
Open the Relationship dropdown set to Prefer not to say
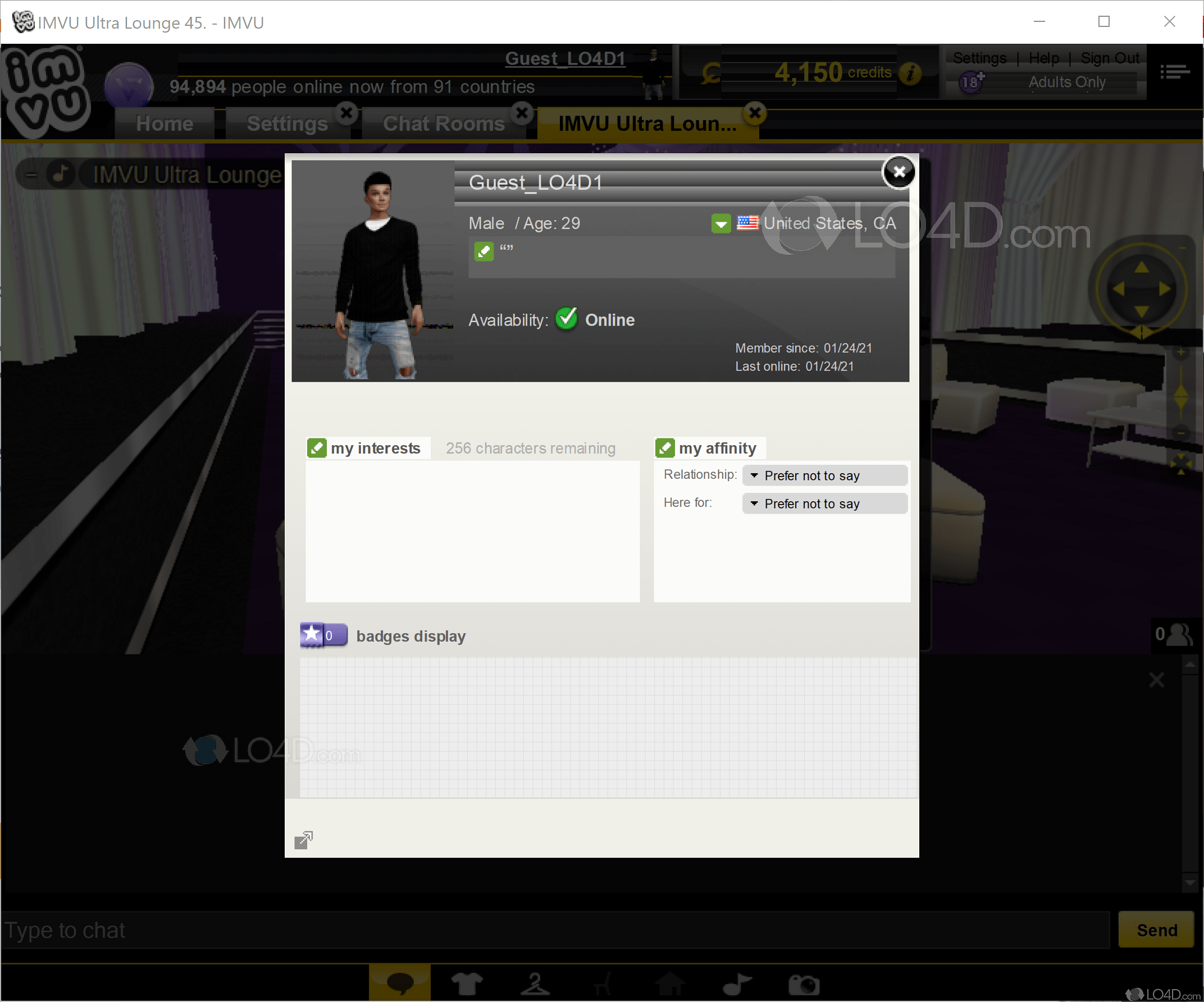tap(824, 475)
